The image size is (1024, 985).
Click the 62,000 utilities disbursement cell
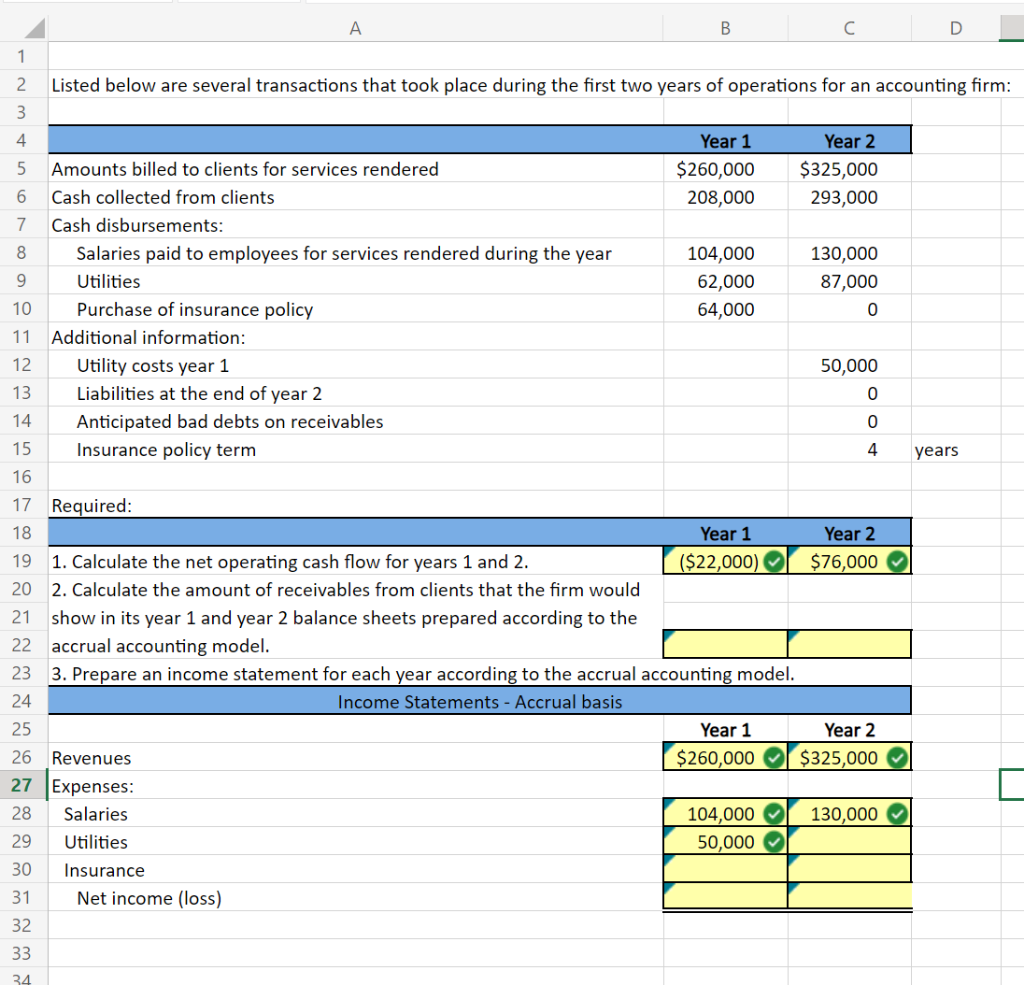coord(725,281)
